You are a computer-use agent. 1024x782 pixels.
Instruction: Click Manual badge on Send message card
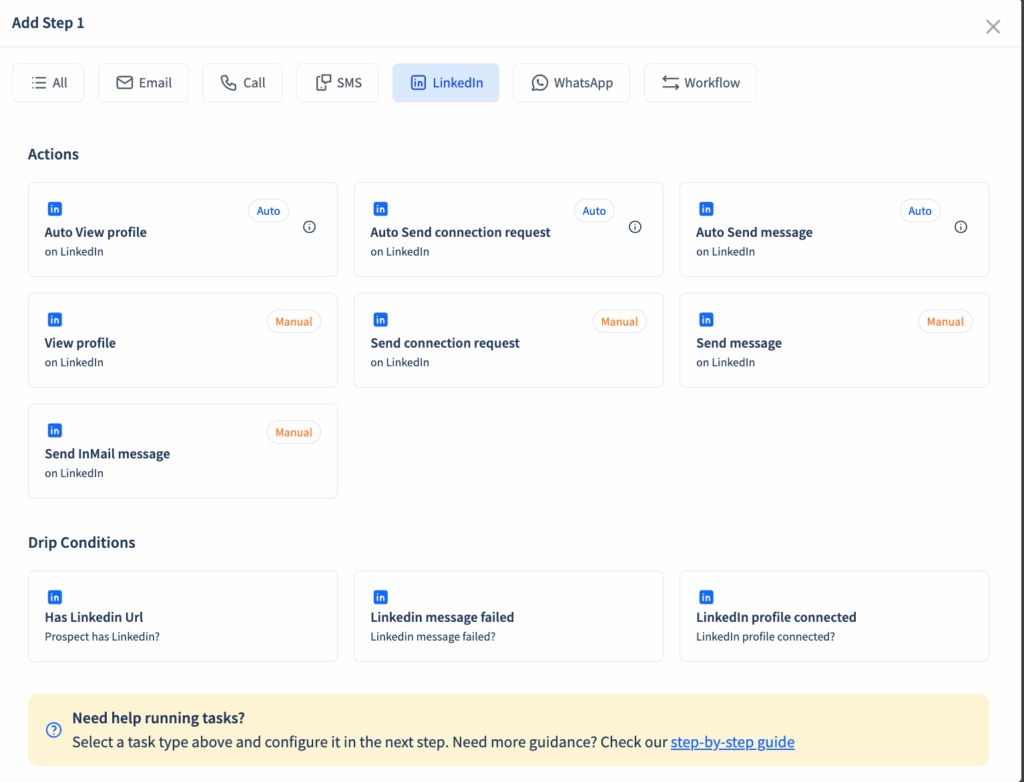tap(945, 321)
